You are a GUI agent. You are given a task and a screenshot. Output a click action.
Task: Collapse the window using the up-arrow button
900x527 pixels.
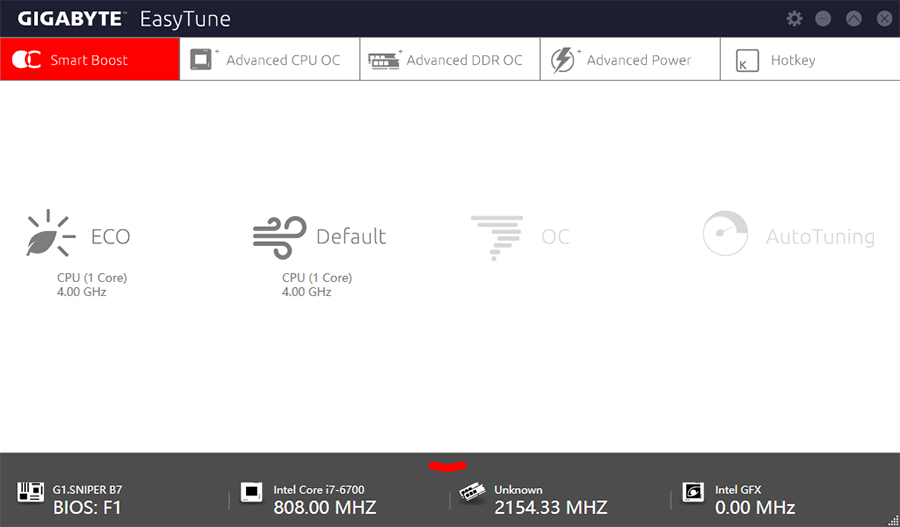pos(854,18)
